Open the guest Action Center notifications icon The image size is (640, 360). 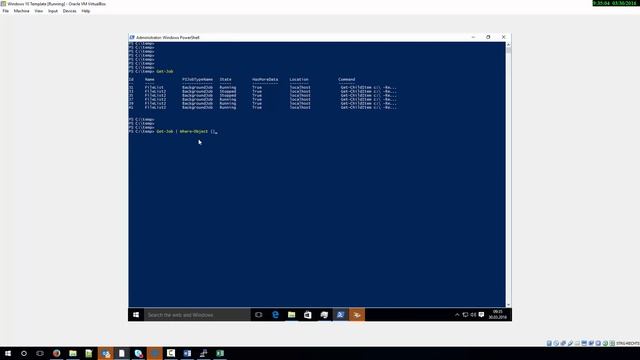[x=481, y=315]
